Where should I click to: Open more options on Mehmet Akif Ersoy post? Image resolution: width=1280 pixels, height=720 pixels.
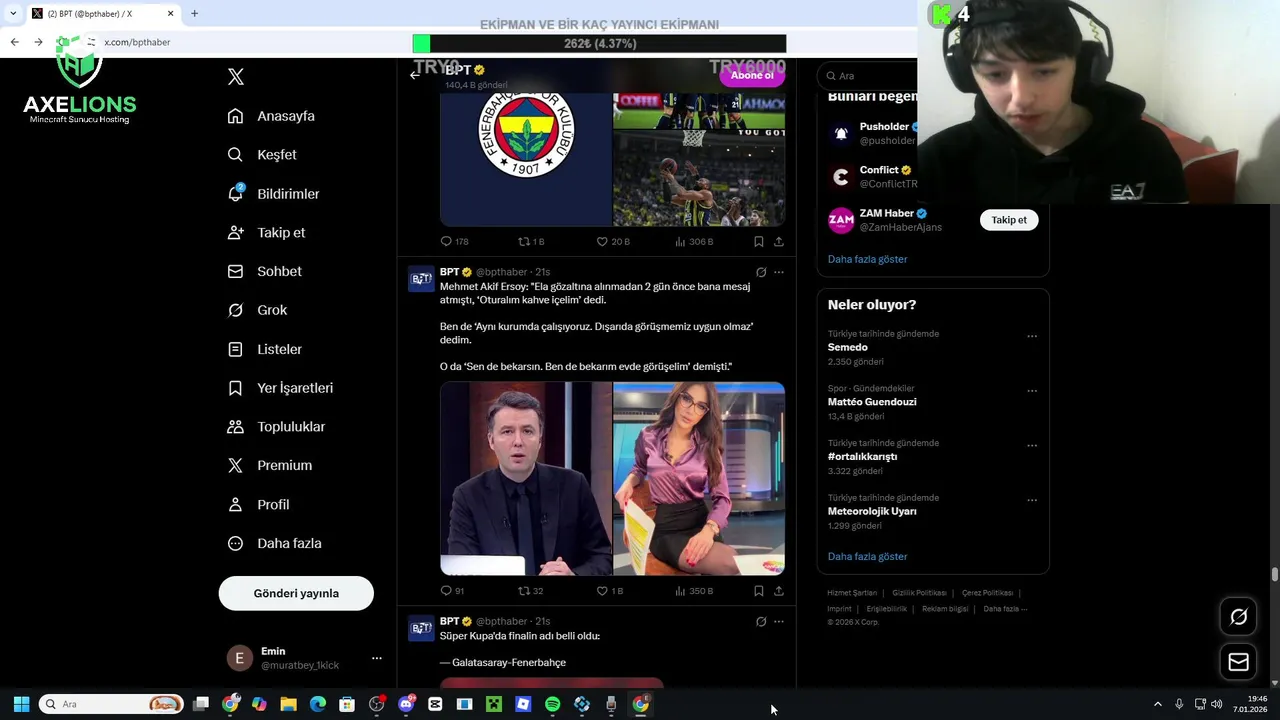point(779,272)
